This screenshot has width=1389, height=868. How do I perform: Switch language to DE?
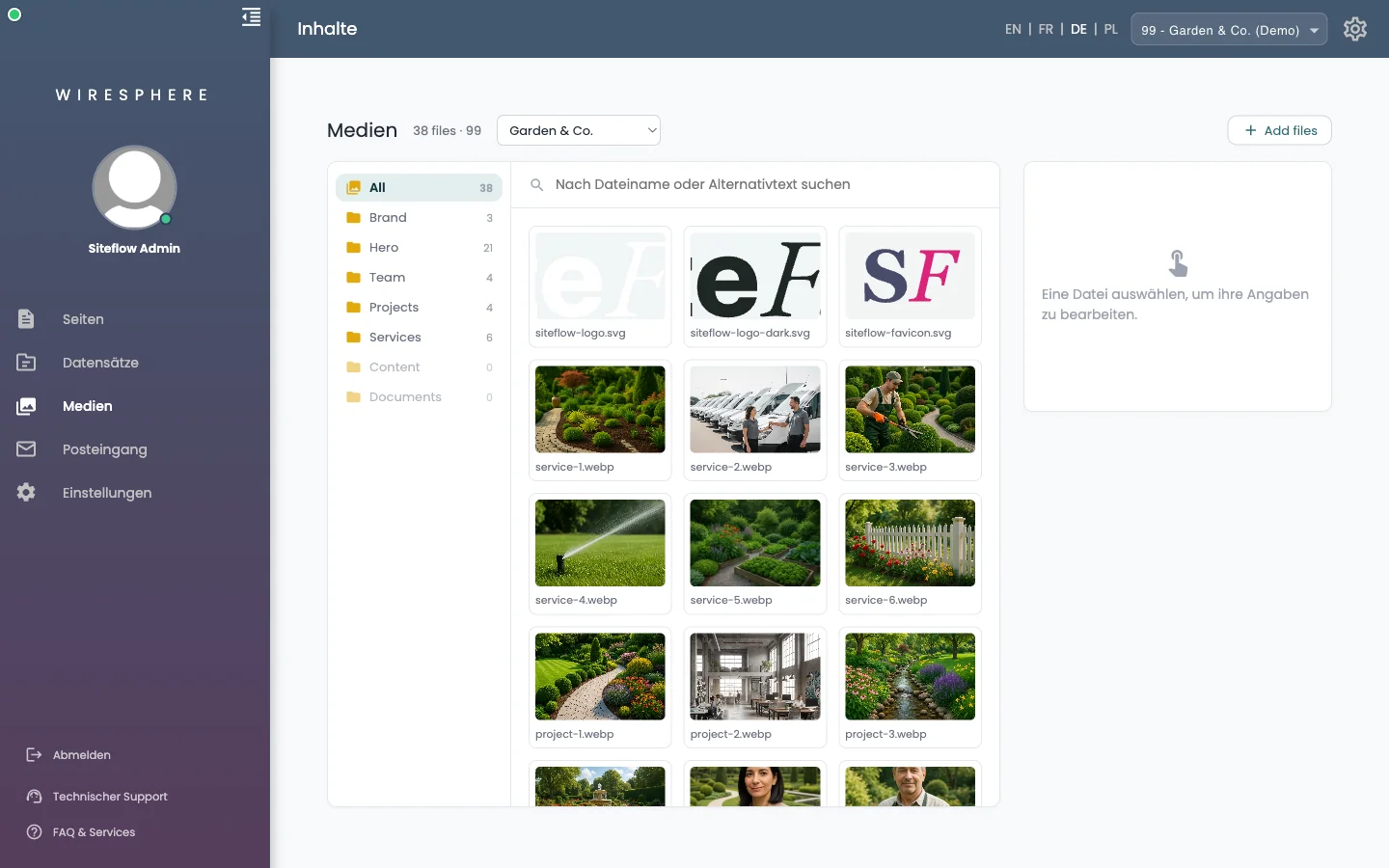(x=1078, y=30)
